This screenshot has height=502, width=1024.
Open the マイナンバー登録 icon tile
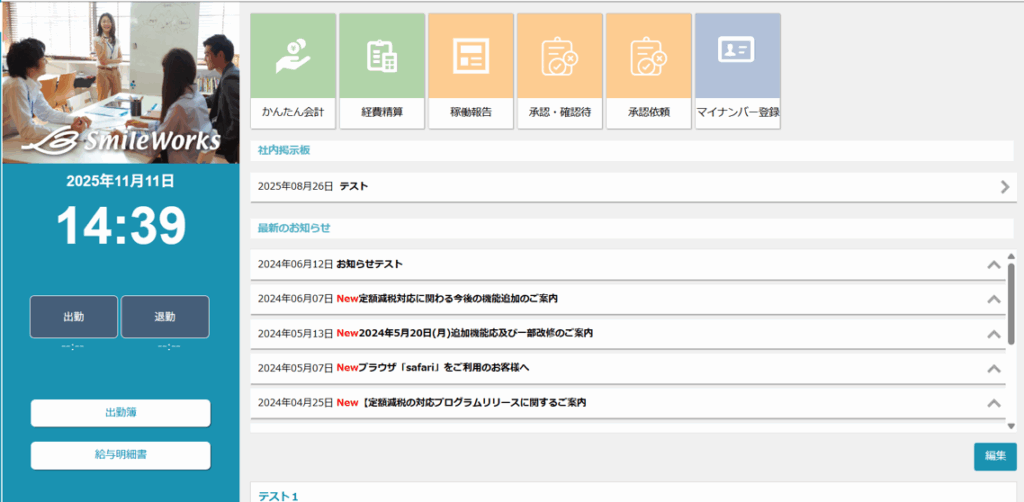point(737,70)
